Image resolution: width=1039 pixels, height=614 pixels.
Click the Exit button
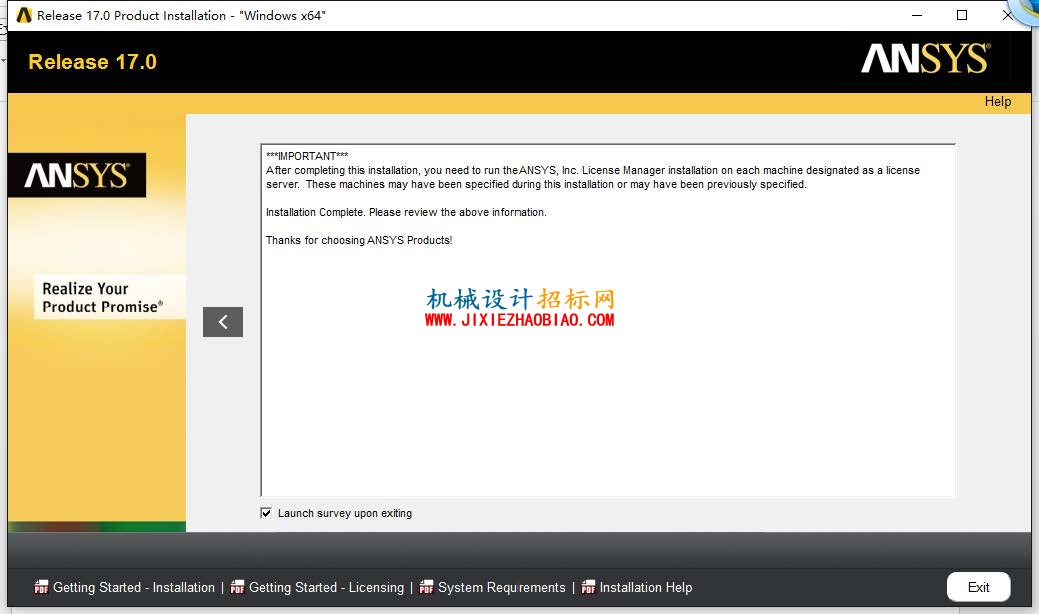tap(978, 587)
